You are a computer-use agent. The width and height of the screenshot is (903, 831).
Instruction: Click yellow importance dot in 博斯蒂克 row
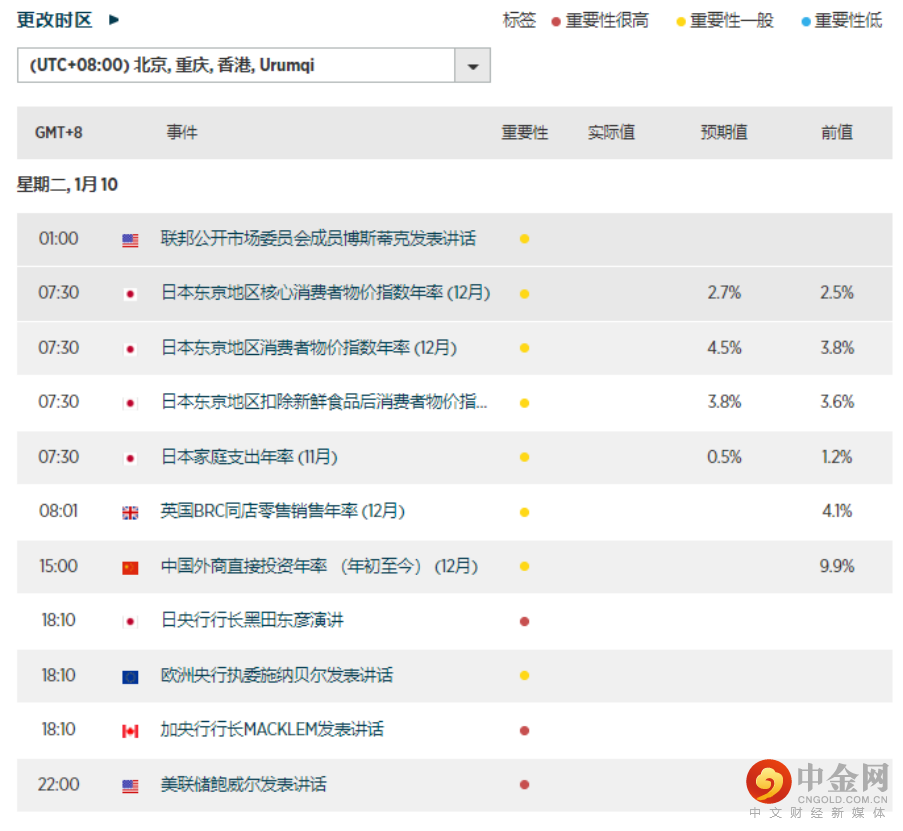coord(524,239)
